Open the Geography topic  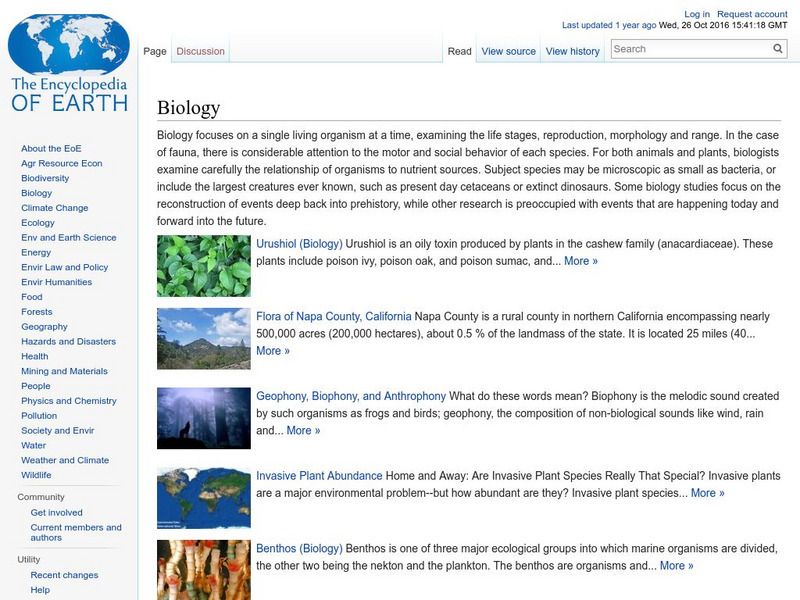pyautogui.click(x=44, y=327)
